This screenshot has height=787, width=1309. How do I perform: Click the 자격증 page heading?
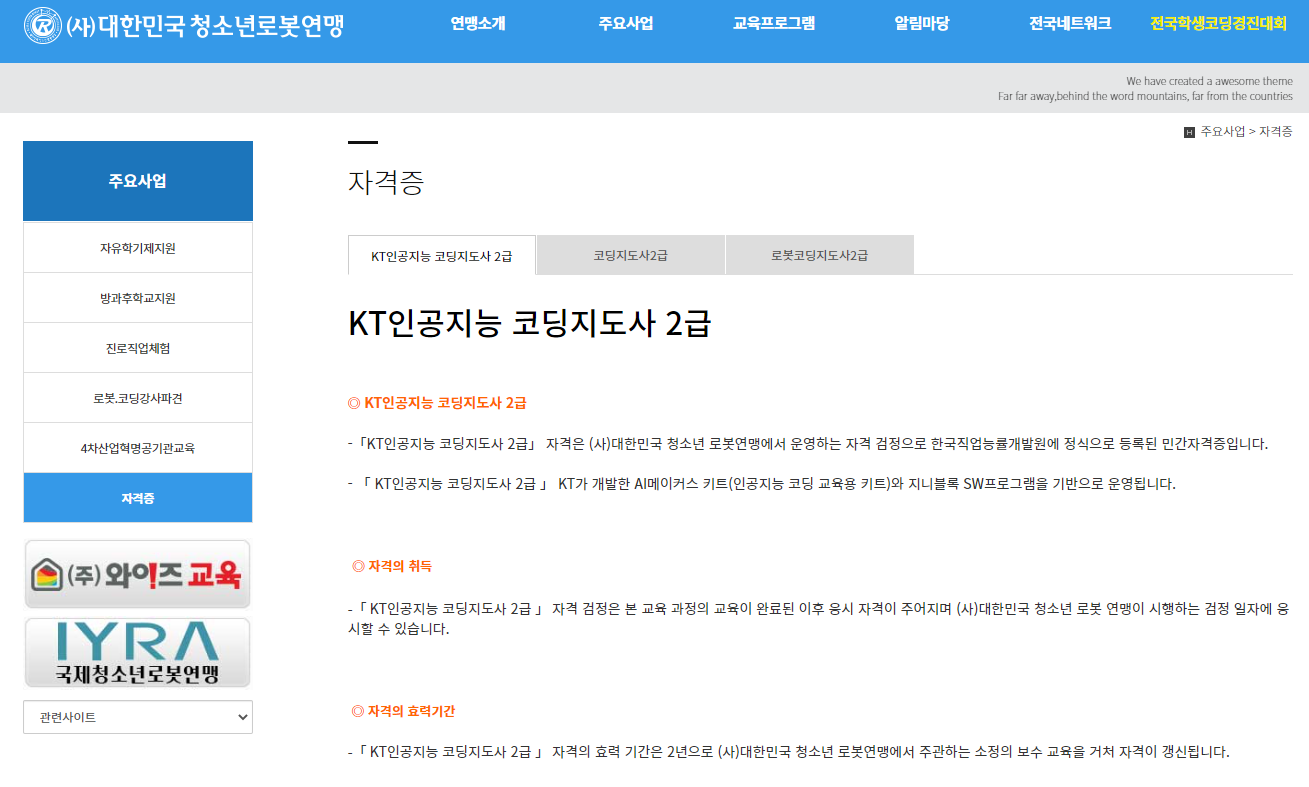[386, 182]
